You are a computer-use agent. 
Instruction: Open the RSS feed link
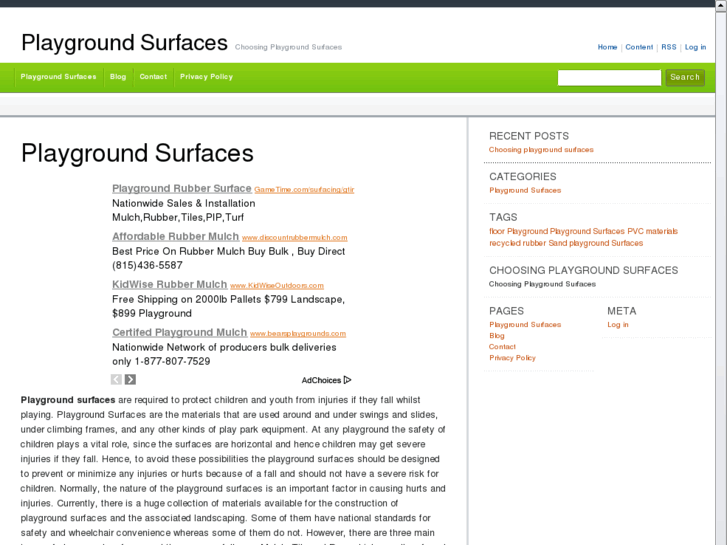669,47
